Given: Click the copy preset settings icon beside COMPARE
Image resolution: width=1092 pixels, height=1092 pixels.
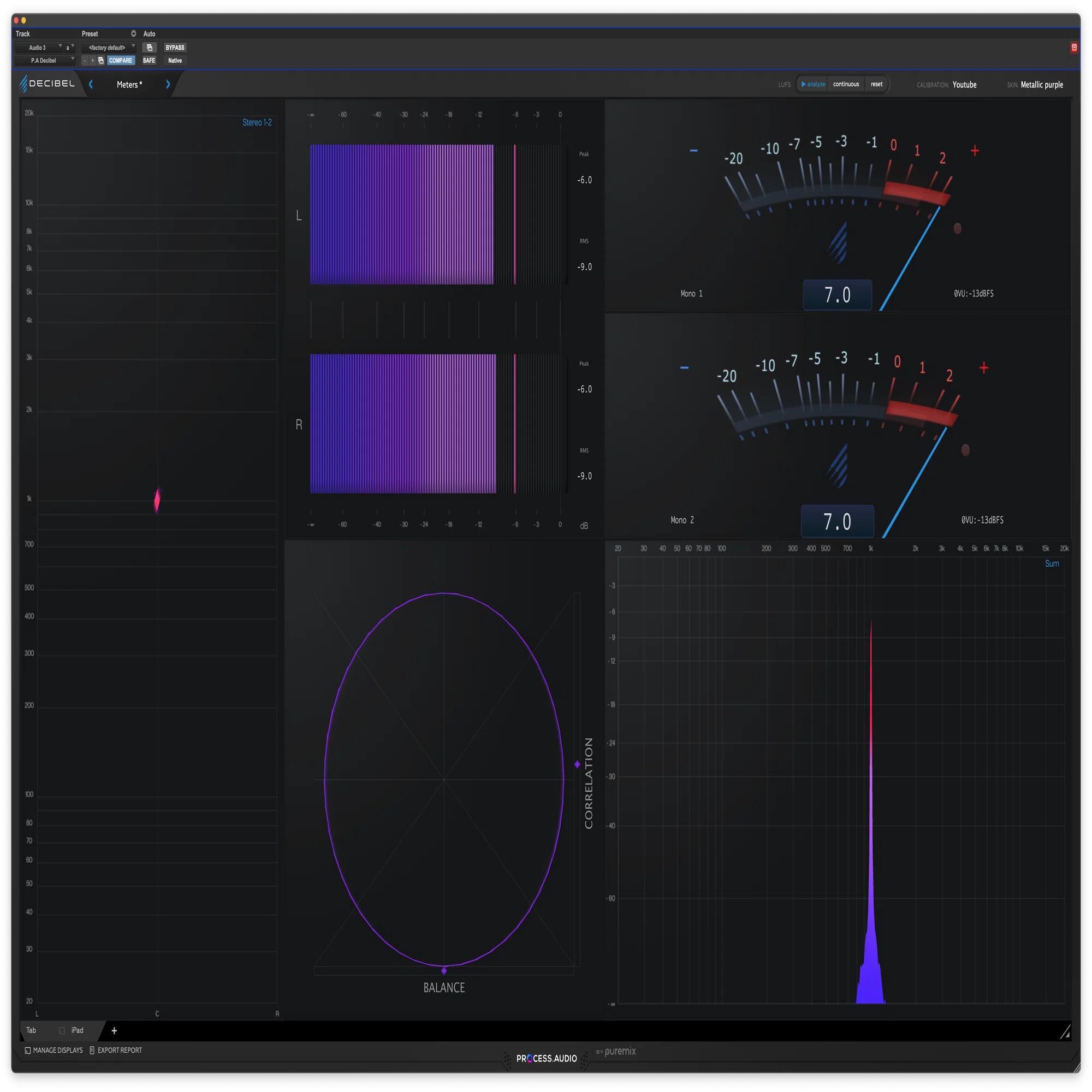Looking at the screenshot, I should tap(101, 61).
